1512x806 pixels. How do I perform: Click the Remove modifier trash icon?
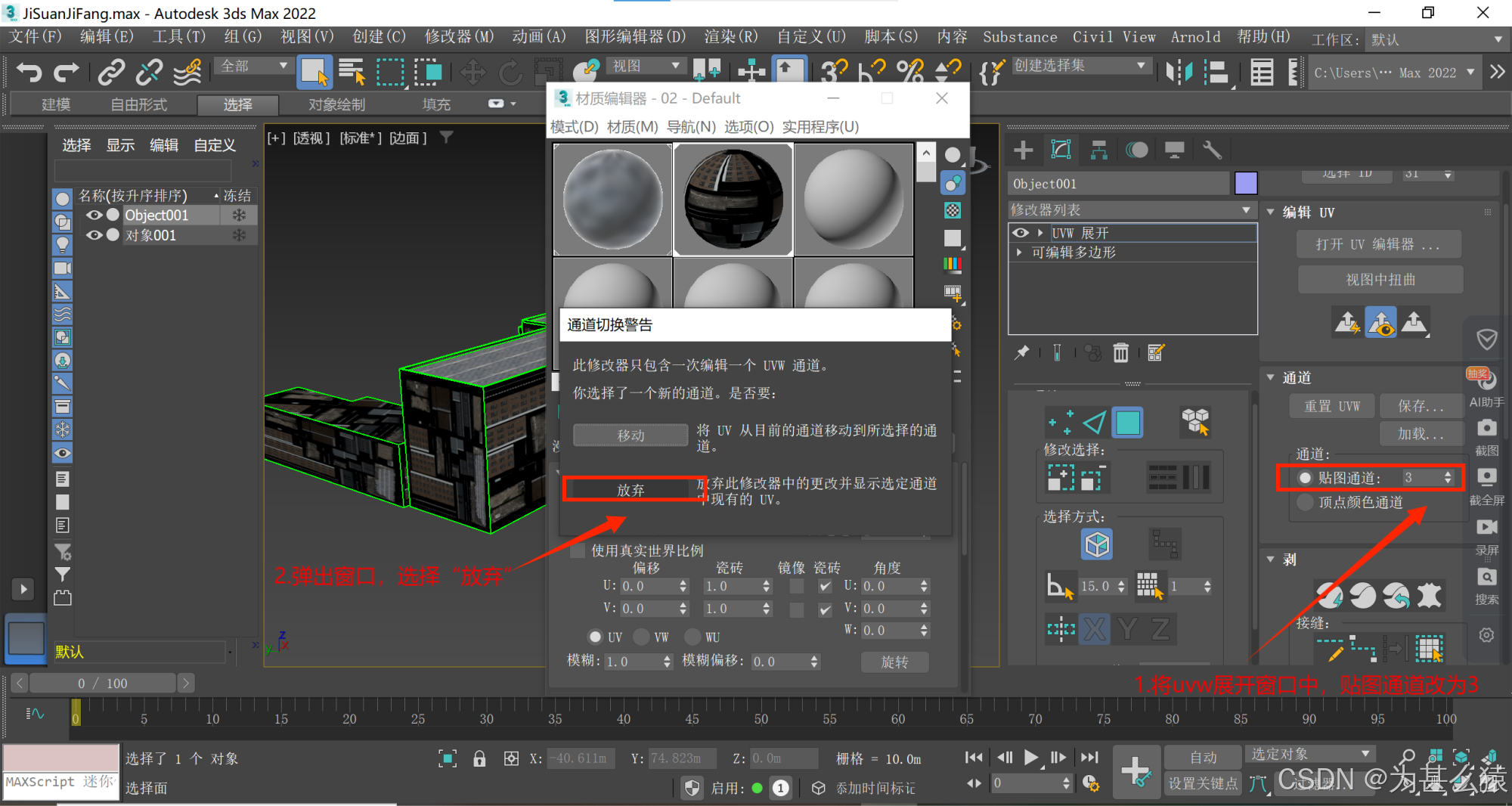pos(1120,352)
